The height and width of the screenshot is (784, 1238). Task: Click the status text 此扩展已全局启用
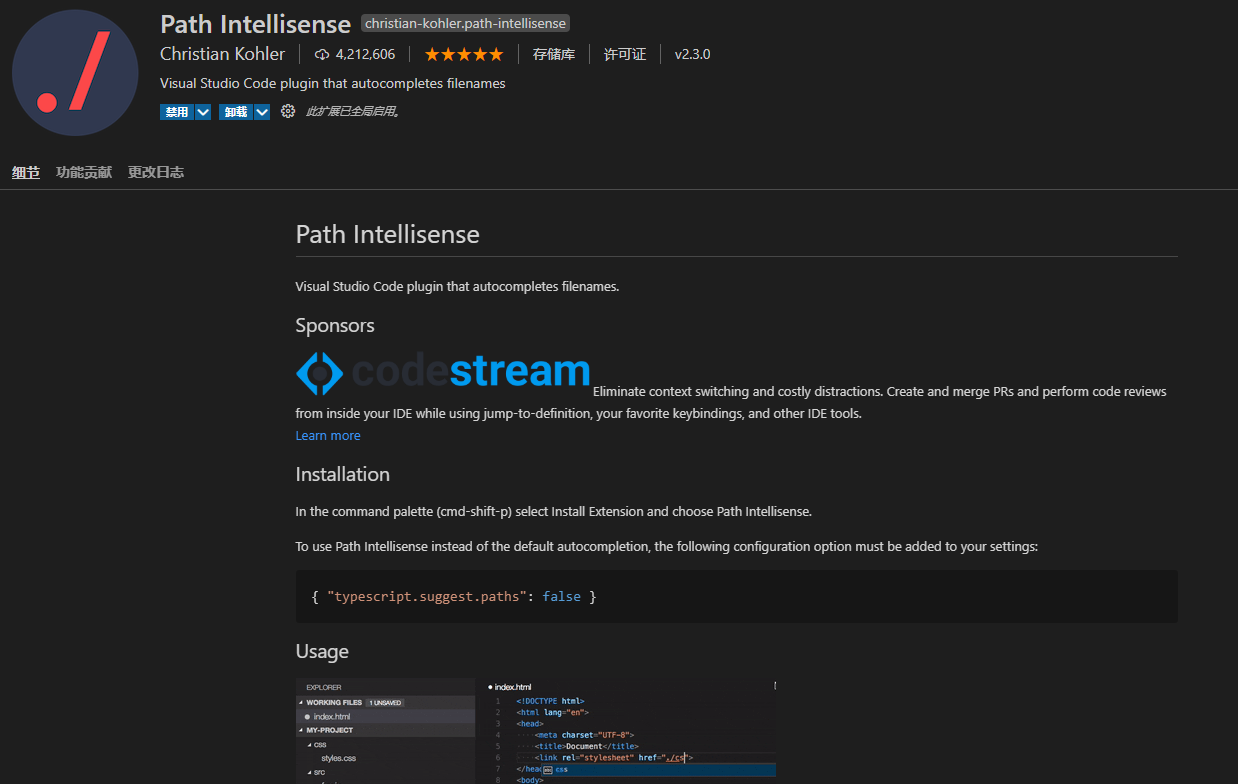click(353, 112)
